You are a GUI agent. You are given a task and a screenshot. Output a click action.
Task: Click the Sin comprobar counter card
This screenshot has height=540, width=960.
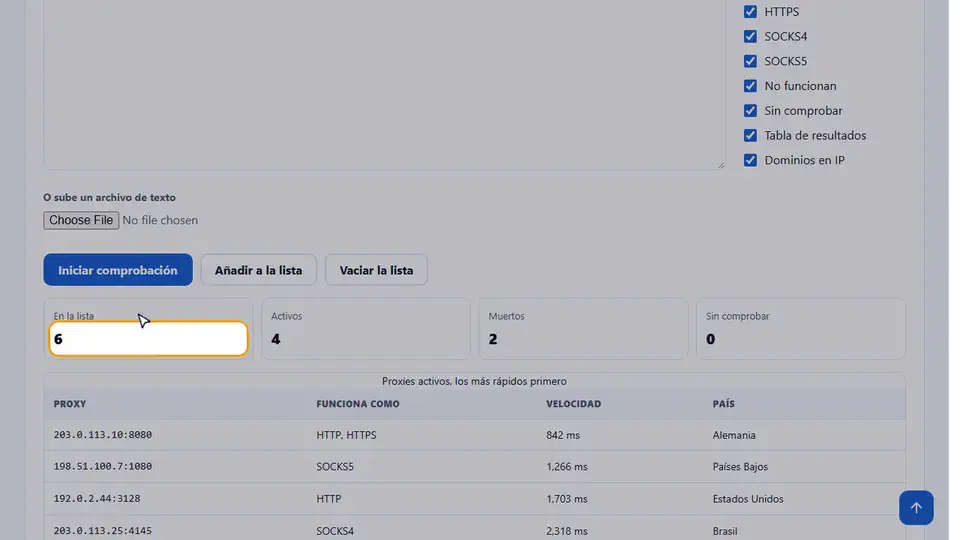[x=800, y=329]
